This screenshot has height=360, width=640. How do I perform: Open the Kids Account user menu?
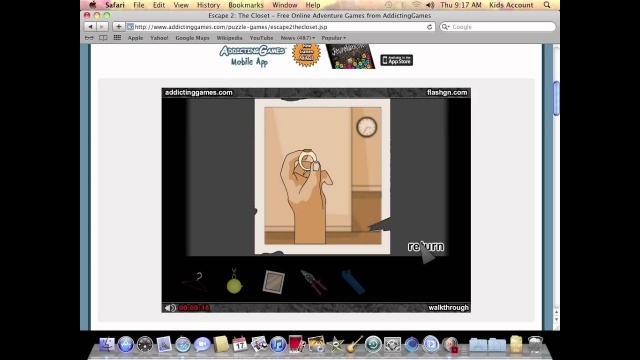click(511, 5)
